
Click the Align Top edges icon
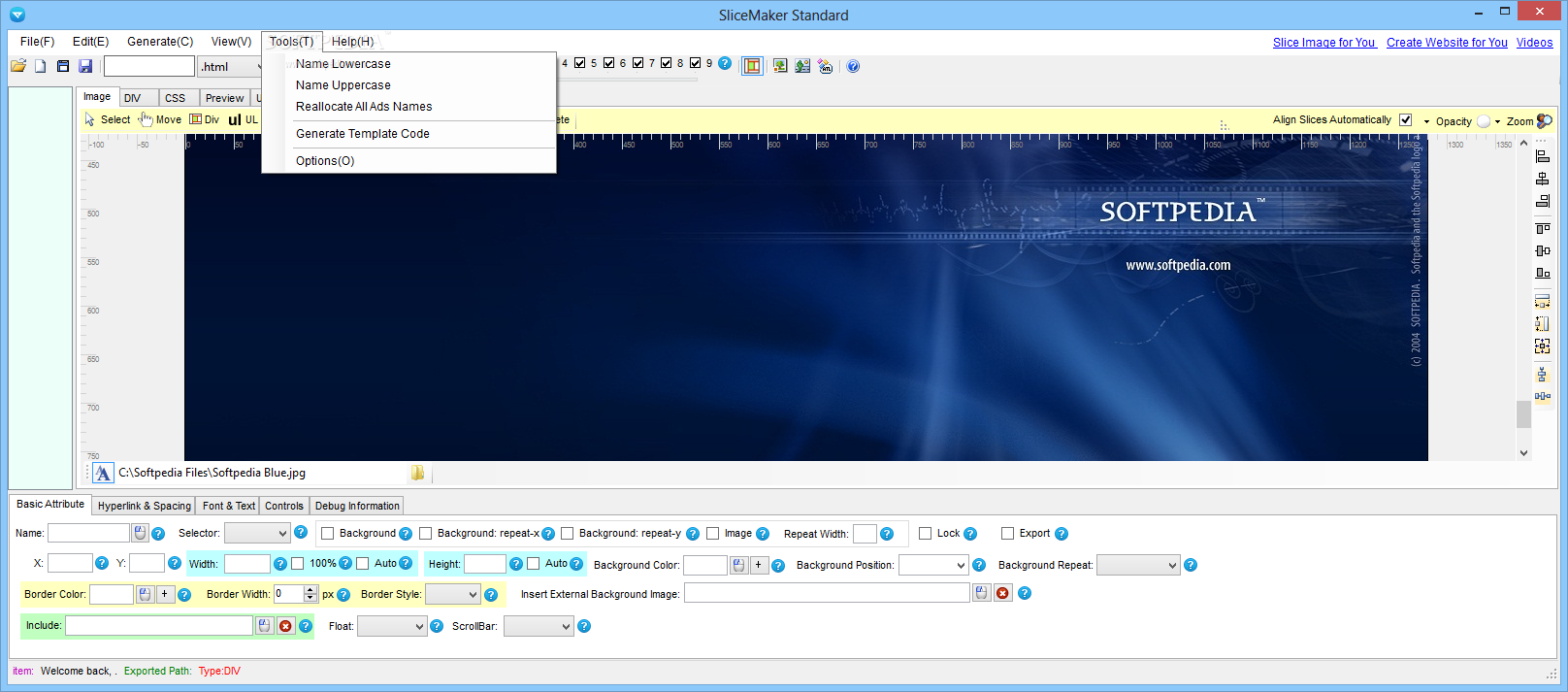pyautogui.click(x=1543, y=228)
